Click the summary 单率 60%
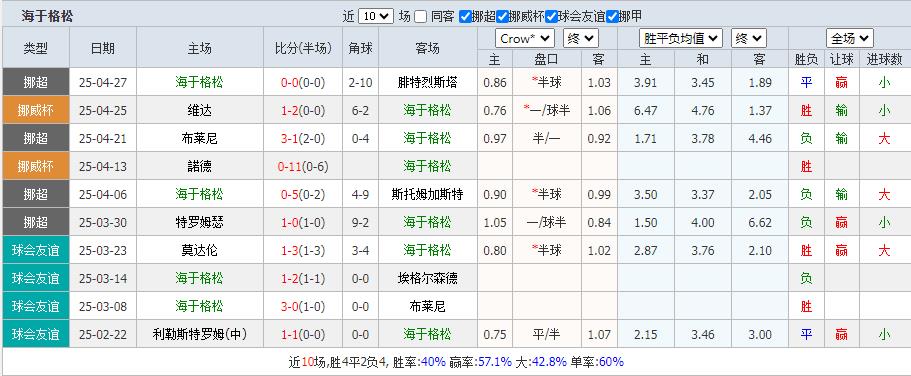 click(x=611, y=361)
